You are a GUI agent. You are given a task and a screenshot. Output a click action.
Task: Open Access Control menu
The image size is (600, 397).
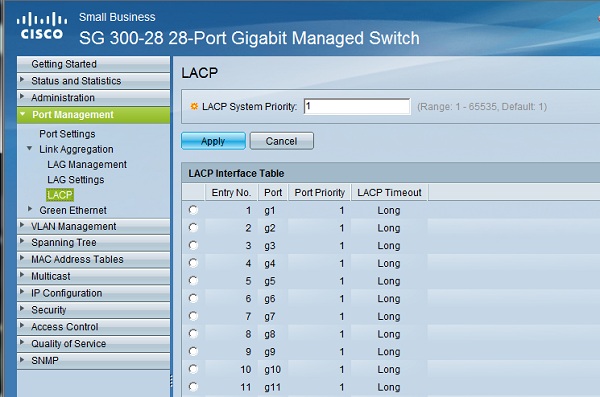[93, 327]
